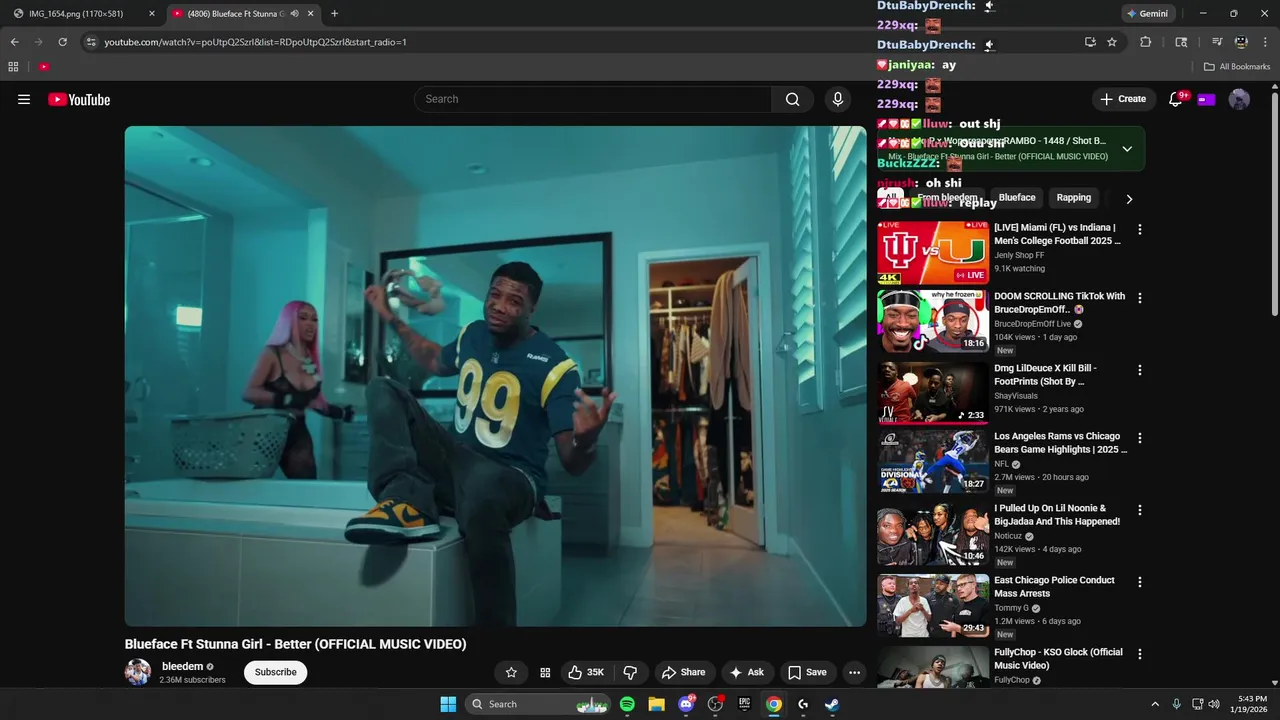Screen dimensions: 1280x720
Task: Open the apps grid in bookmarks bar
Action: coord(13,67)
